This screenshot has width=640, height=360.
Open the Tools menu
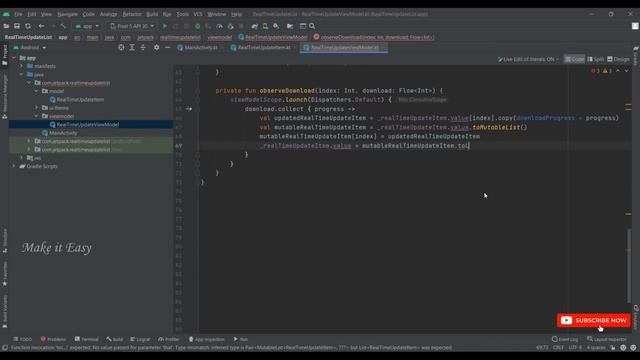click(182, 14)
